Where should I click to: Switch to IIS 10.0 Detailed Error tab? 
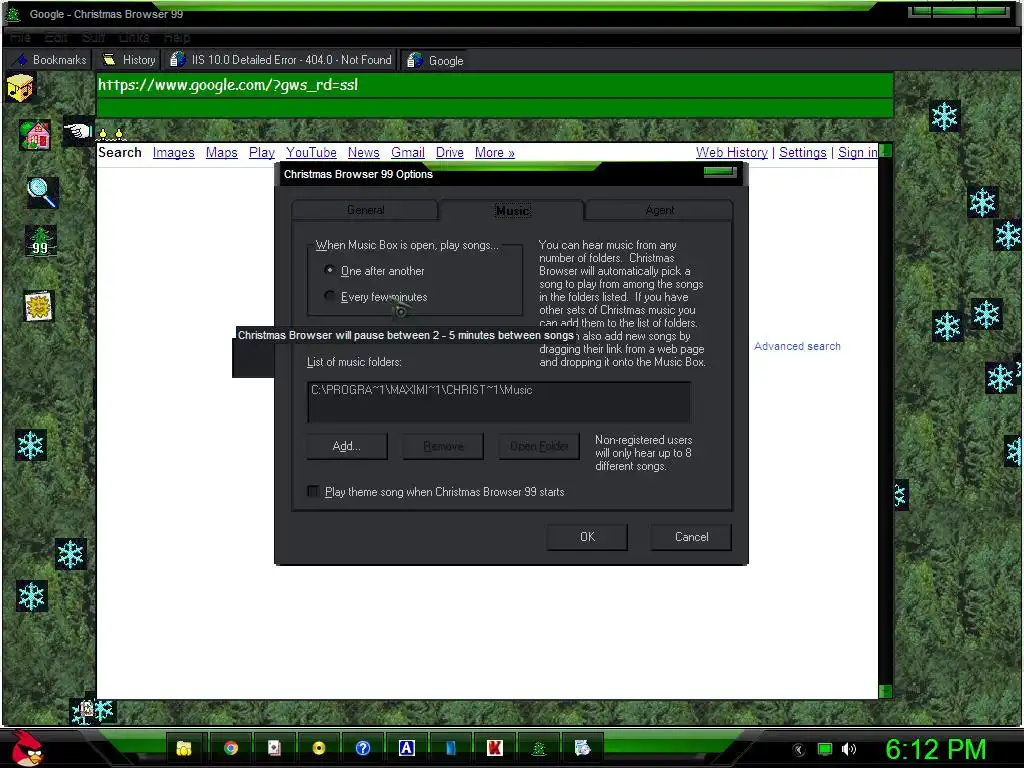pos(280,60)
